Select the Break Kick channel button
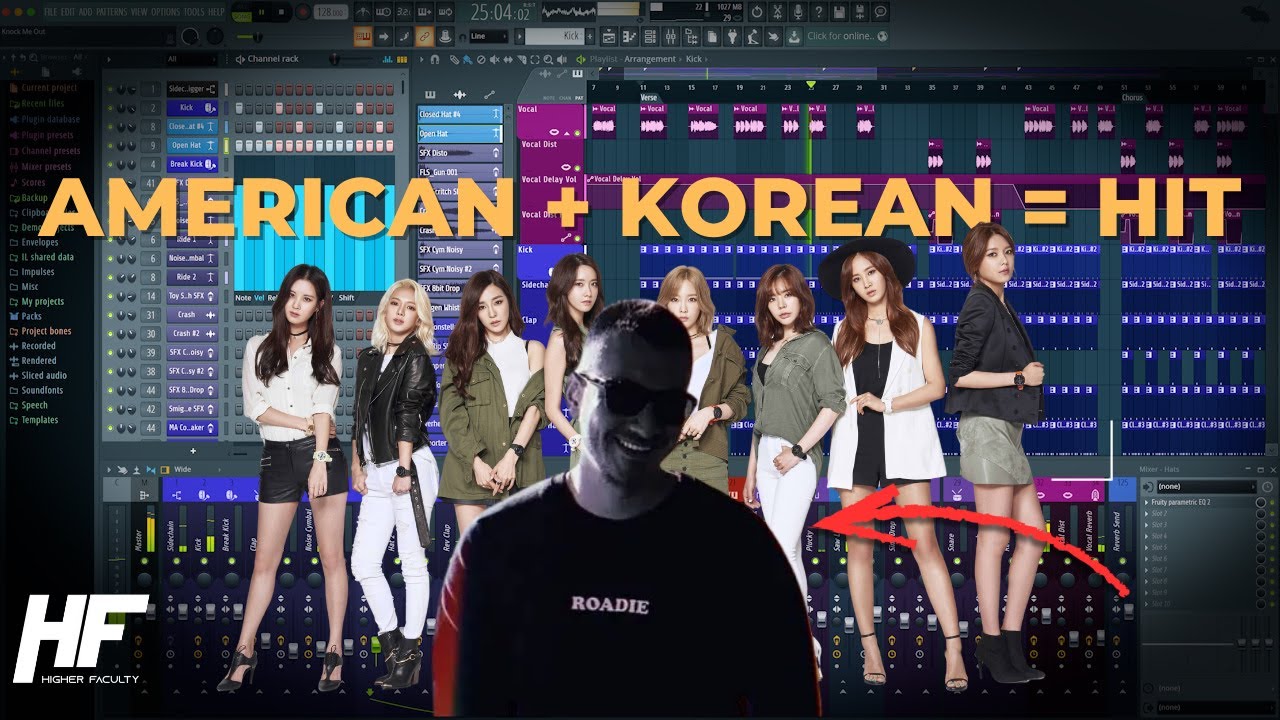This screenshot has width=1280, height=720. tap(192, 163)
